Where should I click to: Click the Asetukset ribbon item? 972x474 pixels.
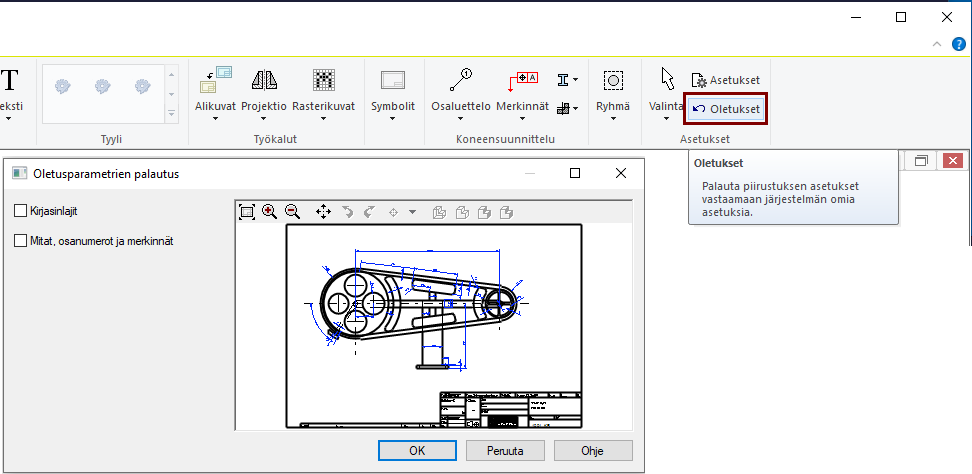726,80
